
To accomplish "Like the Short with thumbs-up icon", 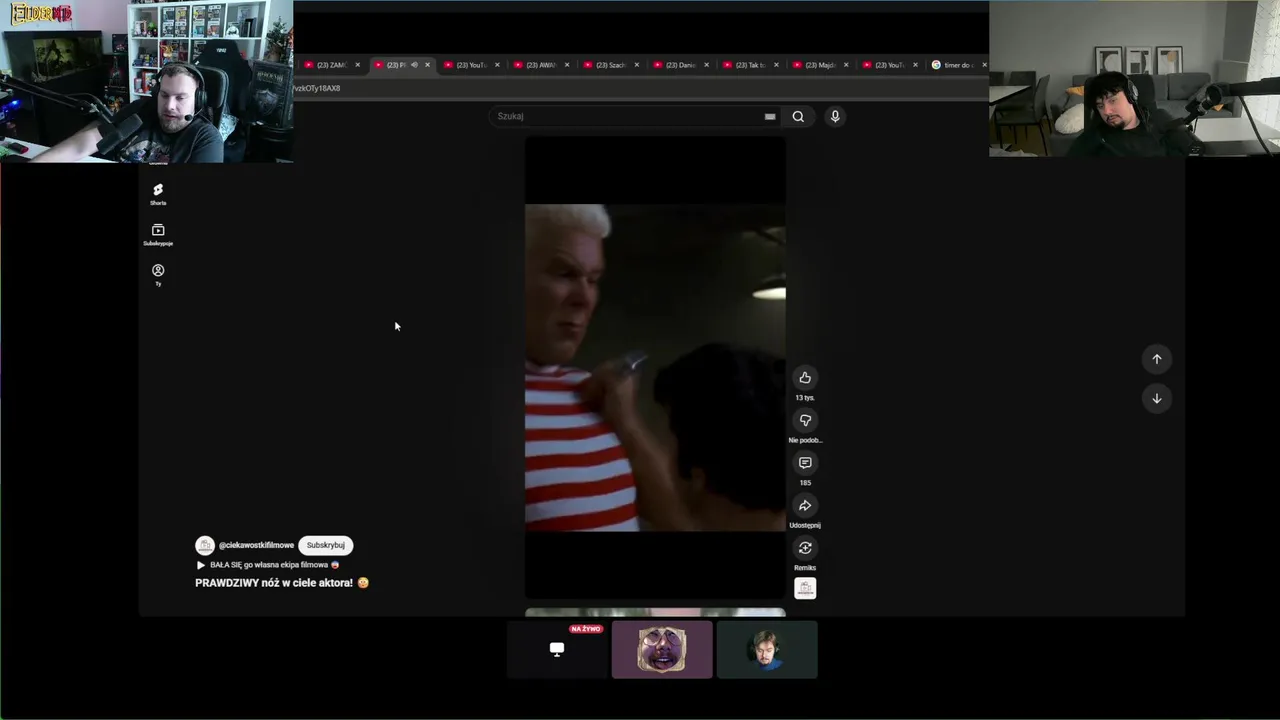I will 805,377.
